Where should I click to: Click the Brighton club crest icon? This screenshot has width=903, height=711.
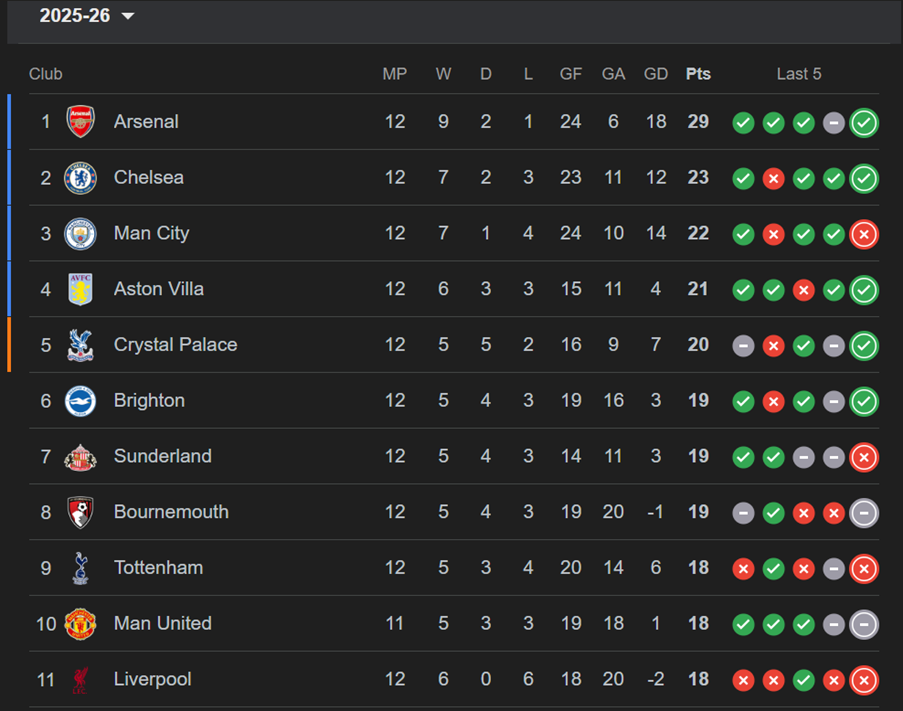tap(81, 401)
